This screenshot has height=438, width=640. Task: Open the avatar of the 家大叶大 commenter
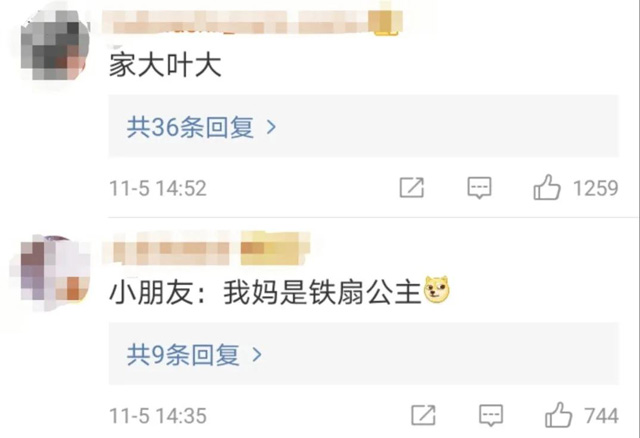pos(55,45)
